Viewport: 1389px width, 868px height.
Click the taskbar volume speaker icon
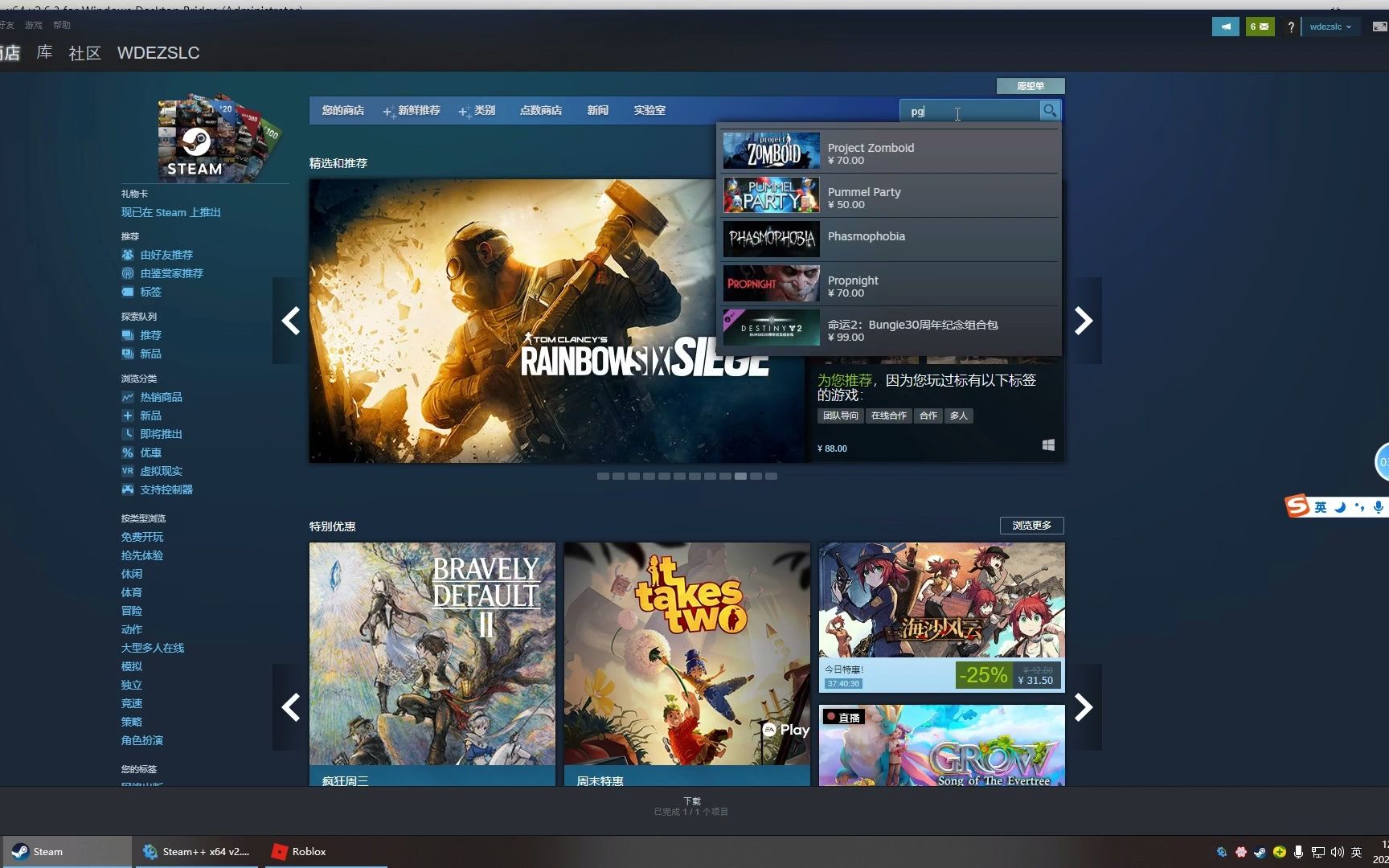[1338, 852]
